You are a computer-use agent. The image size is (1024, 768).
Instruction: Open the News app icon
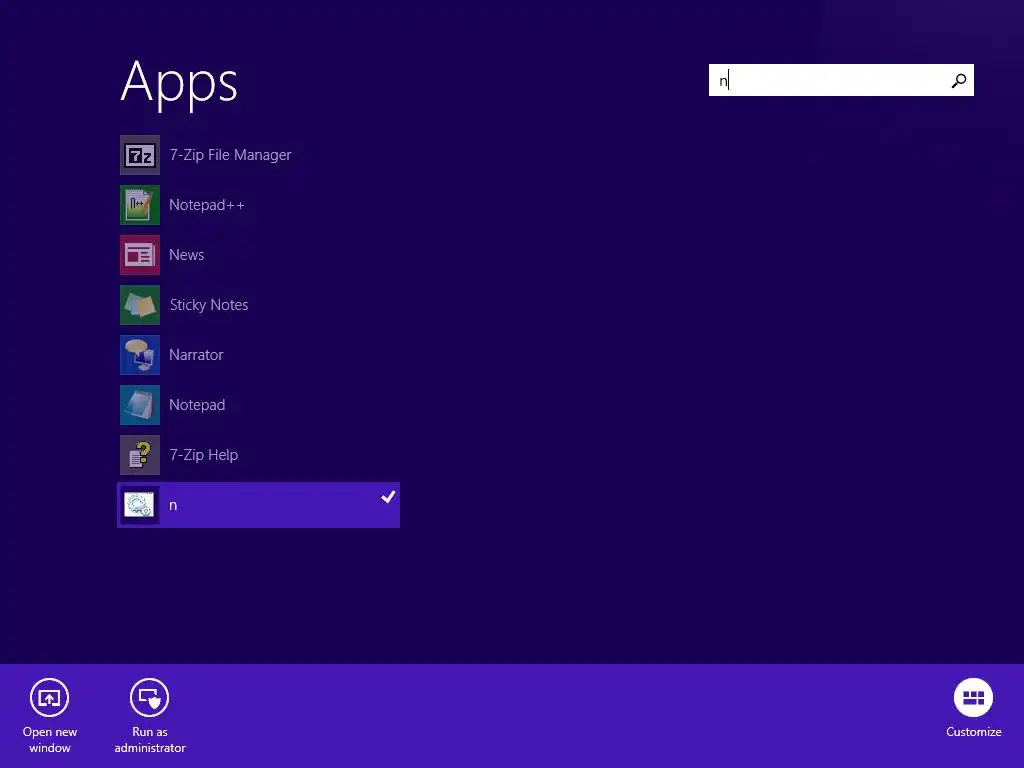[140, 255]
